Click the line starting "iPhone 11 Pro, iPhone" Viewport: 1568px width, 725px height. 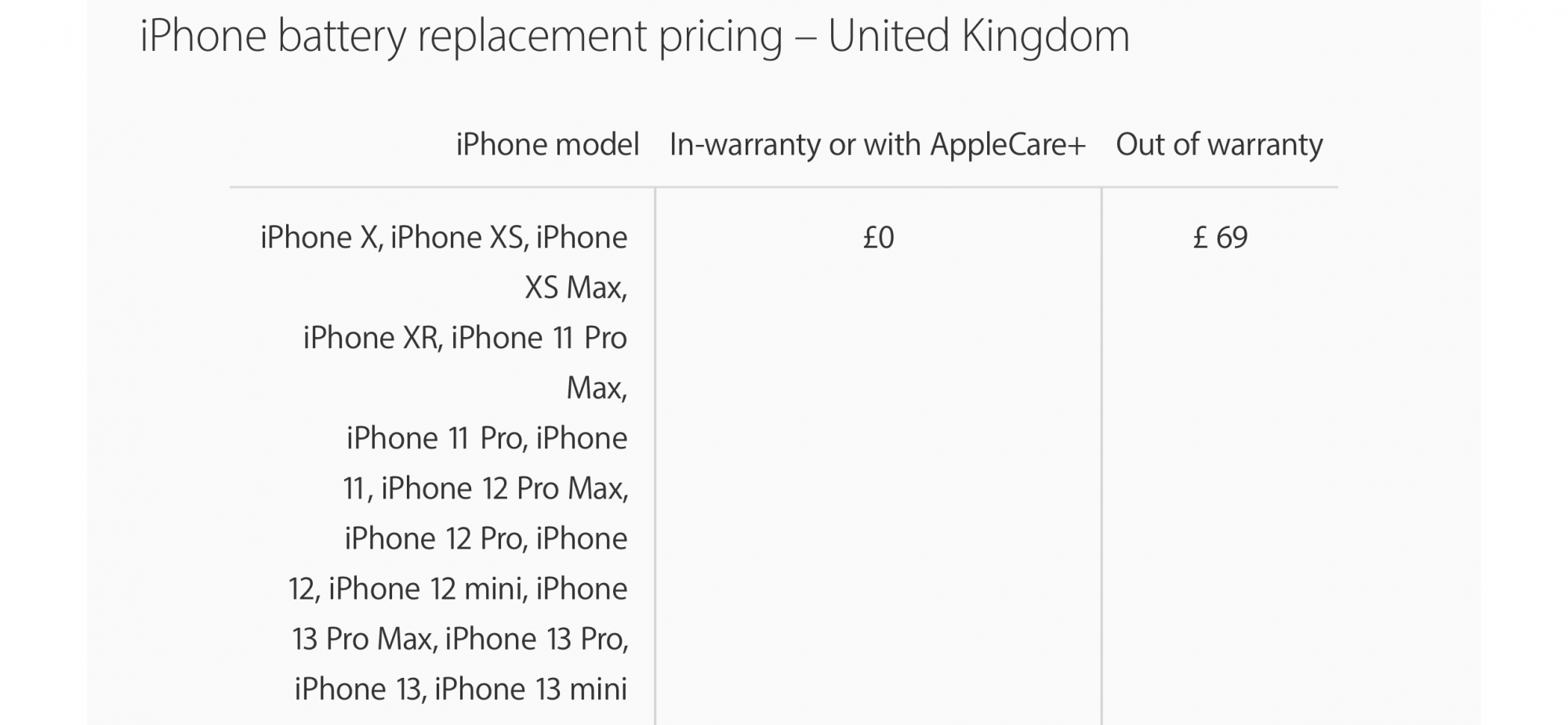click(x=487, y=438)
